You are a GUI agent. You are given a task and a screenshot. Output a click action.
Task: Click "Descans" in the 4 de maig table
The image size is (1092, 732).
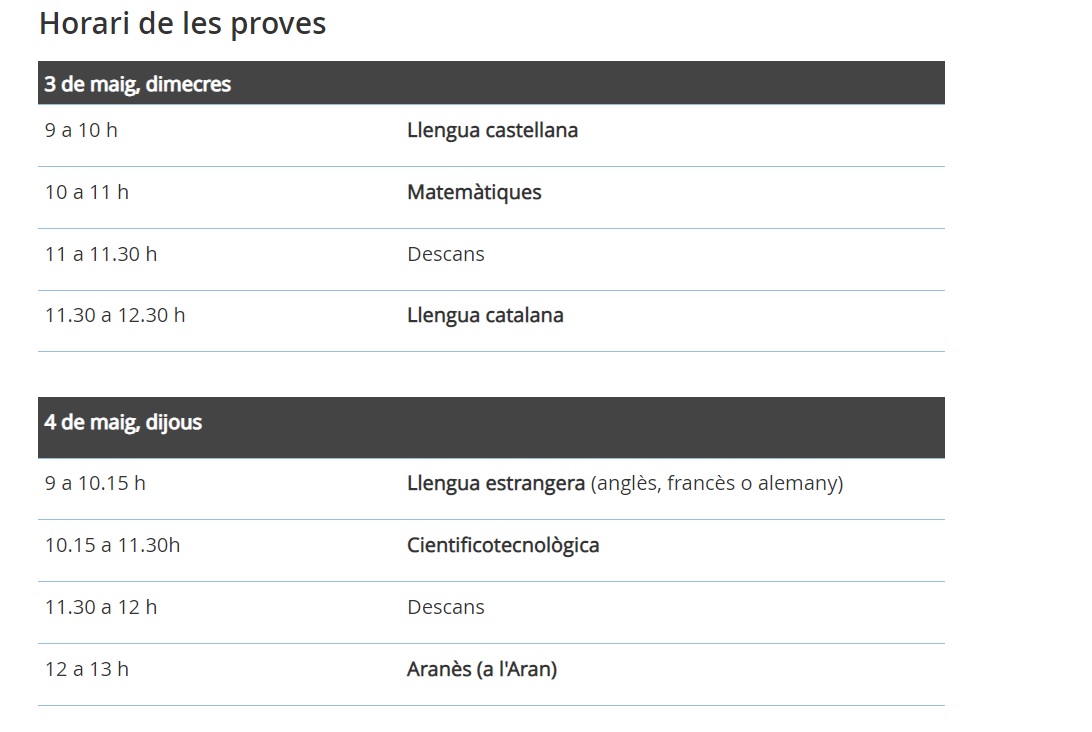[x=446, y=607]
